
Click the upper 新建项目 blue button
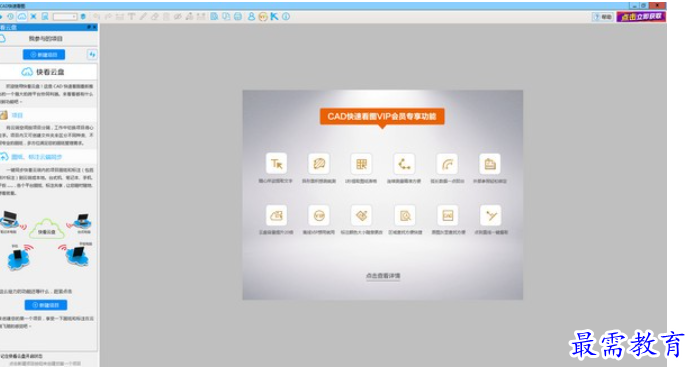44,55
